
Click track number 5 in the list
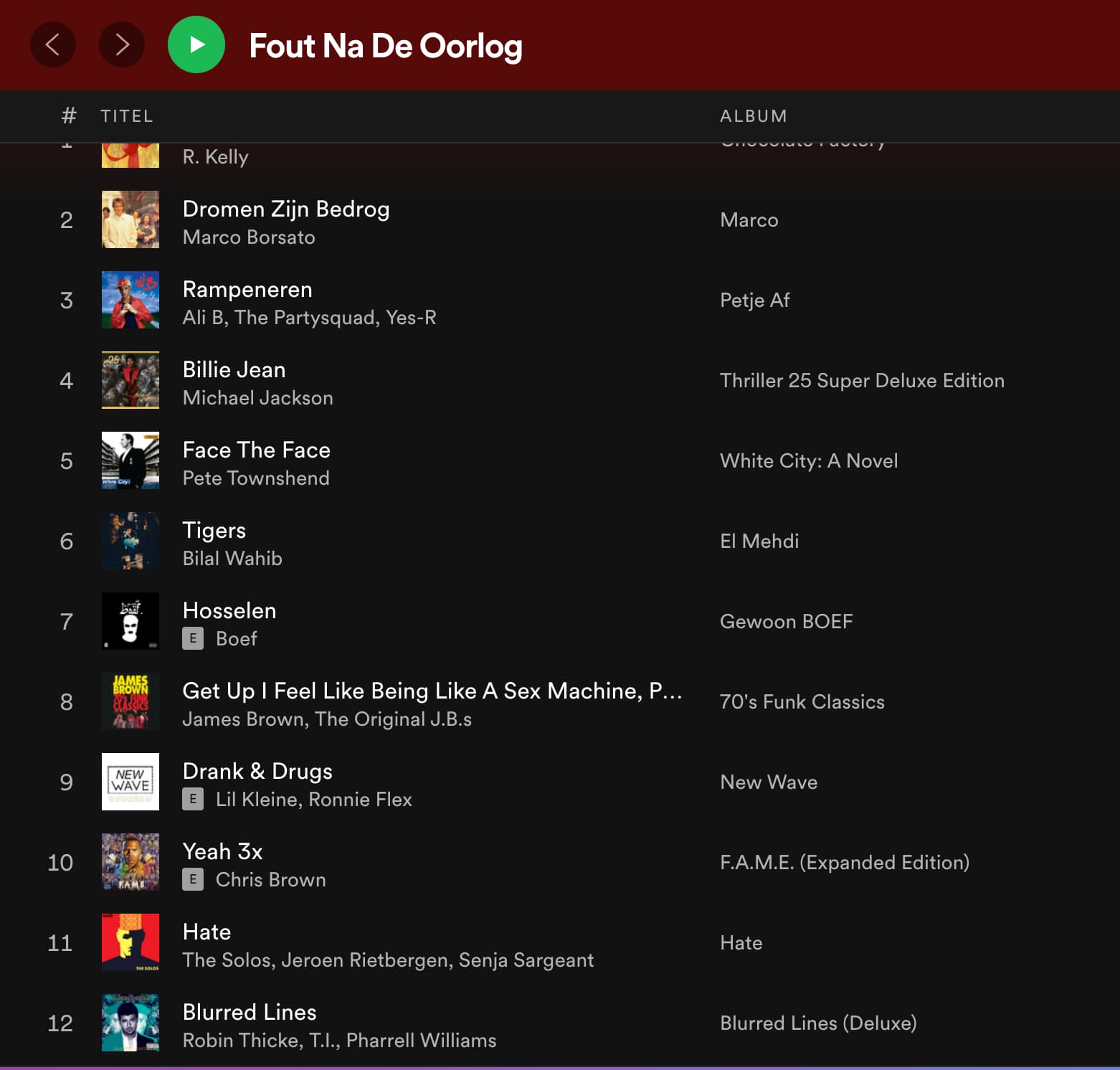pyautogui.click(x=67, y=461)
